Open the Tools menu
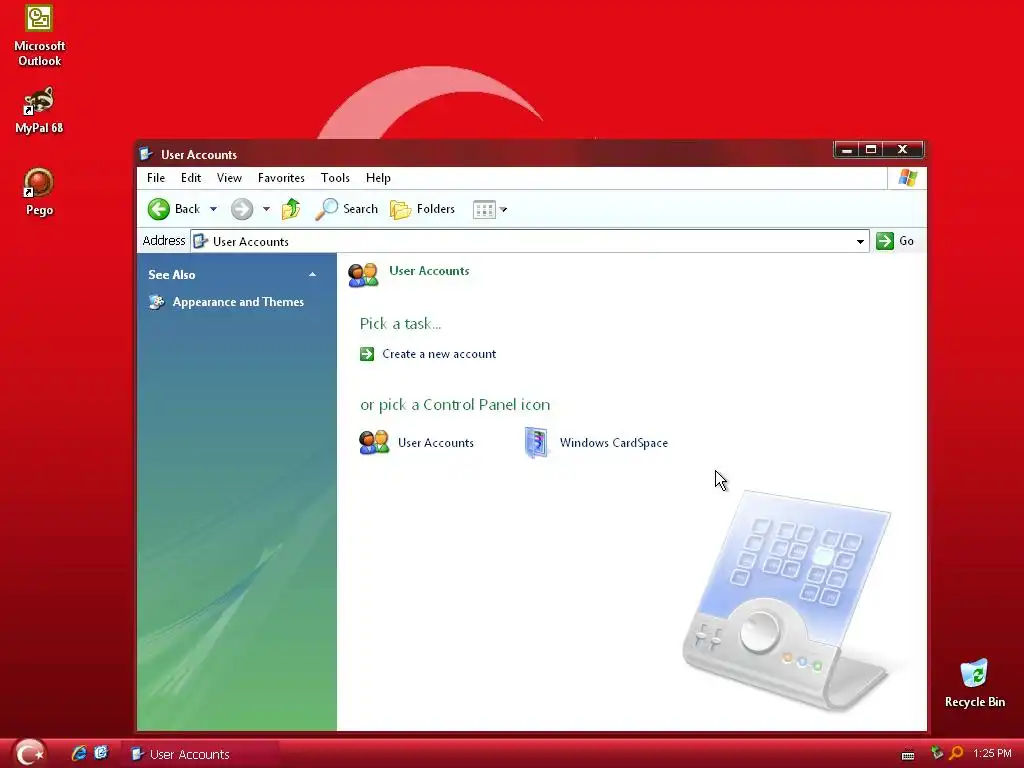 [335, 178]
